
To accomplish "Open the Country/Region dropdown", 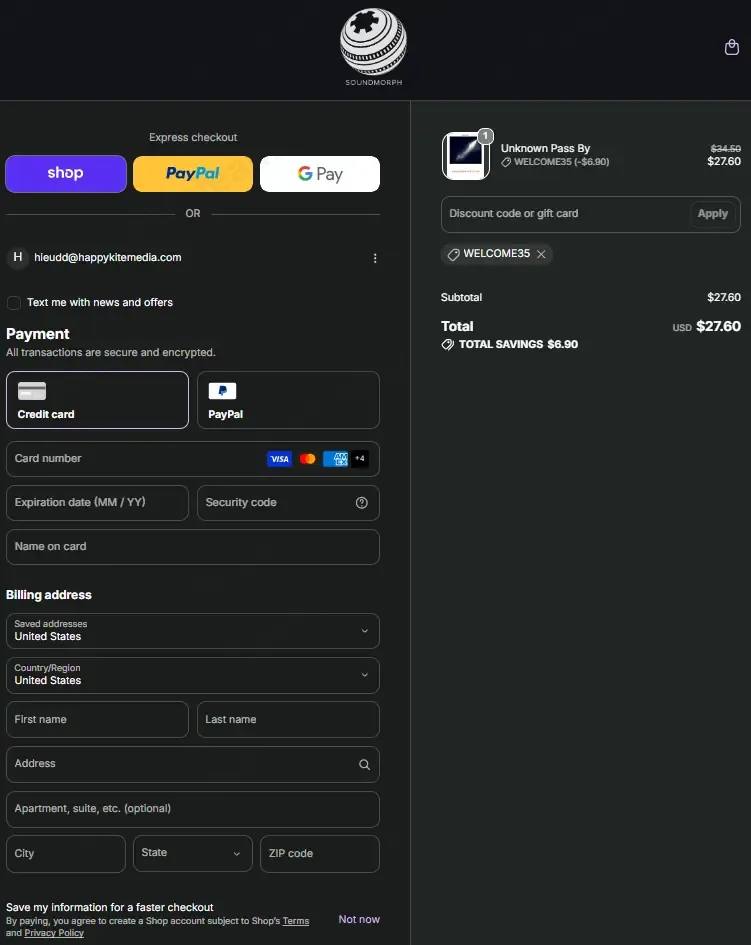I will 193,675.
